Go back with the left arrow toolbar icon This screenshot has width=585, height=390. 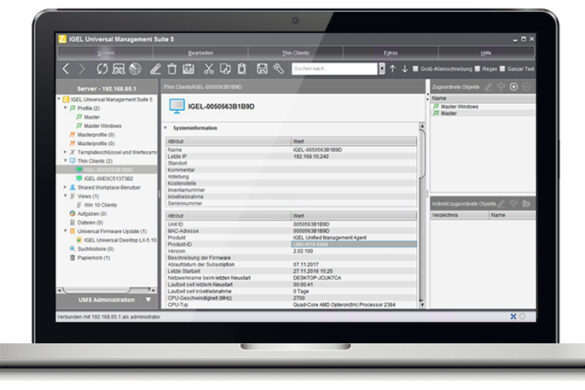66,69
